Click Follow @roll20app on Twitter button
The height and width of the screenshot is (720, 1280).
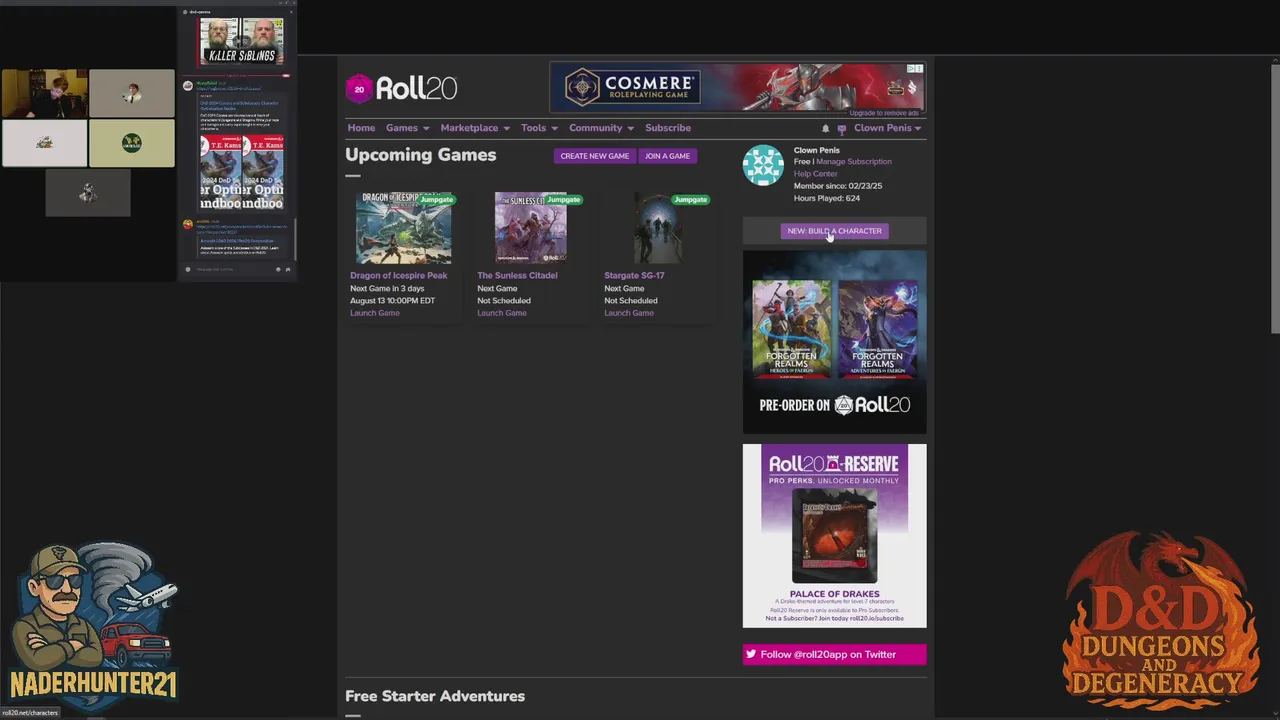(834, 654)
